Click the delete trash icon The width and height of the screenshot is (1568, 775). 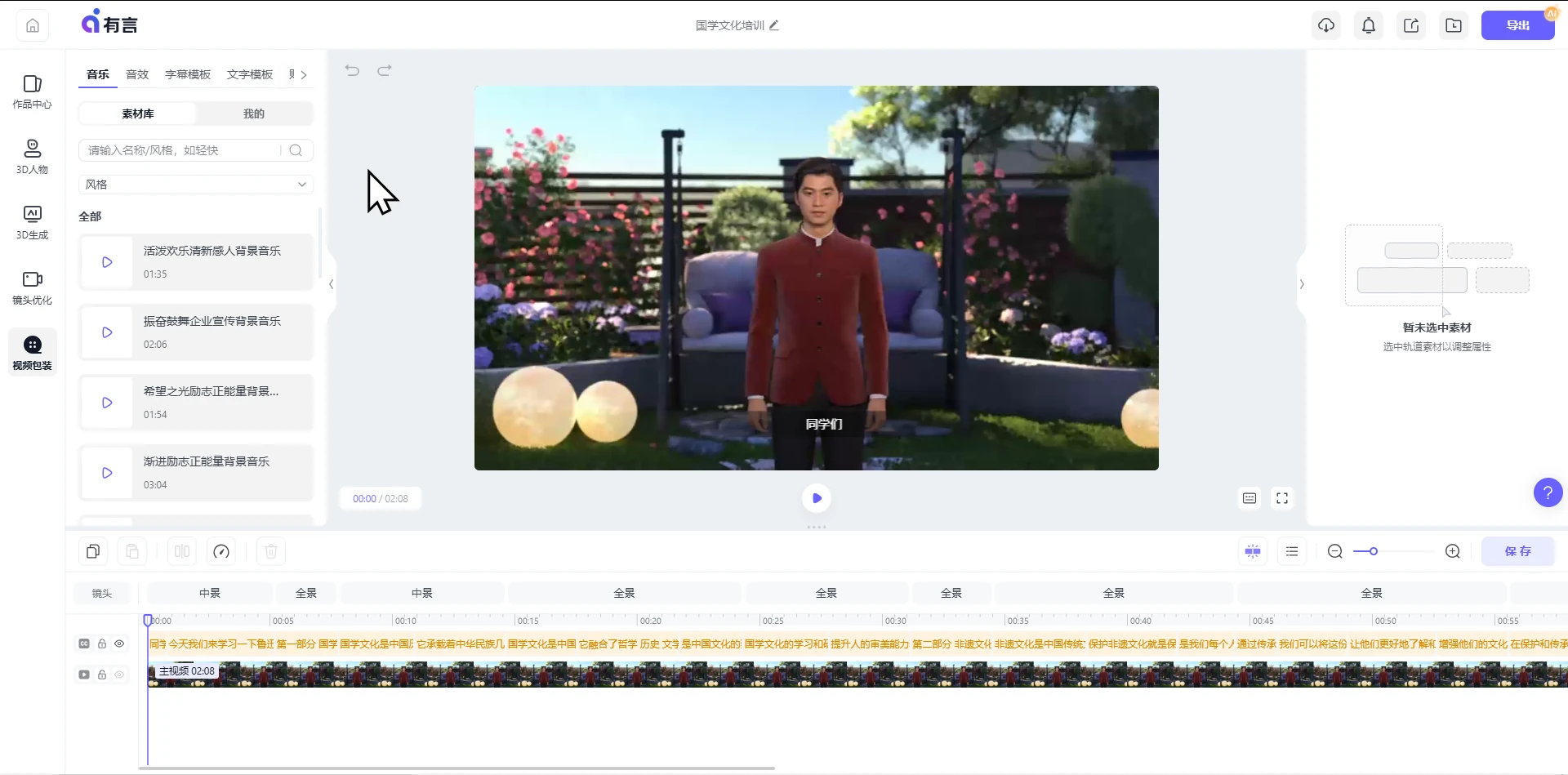tap(271, 551)
